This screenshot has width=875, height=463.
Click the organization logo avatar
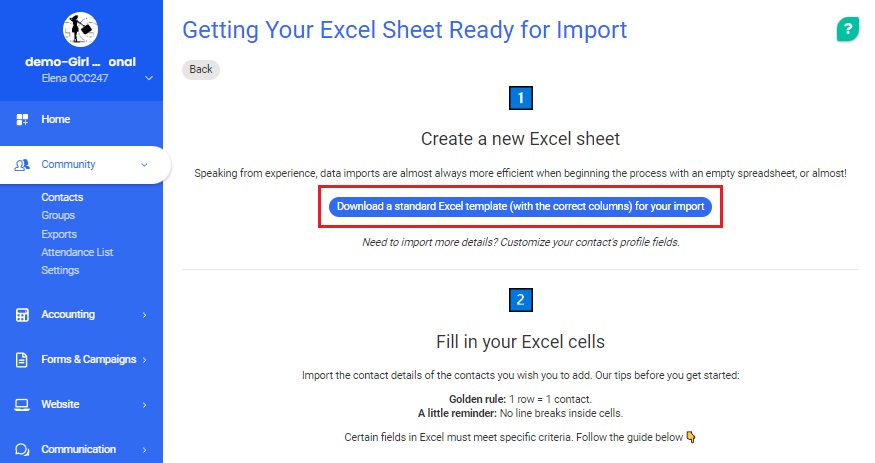click(80, 30)
